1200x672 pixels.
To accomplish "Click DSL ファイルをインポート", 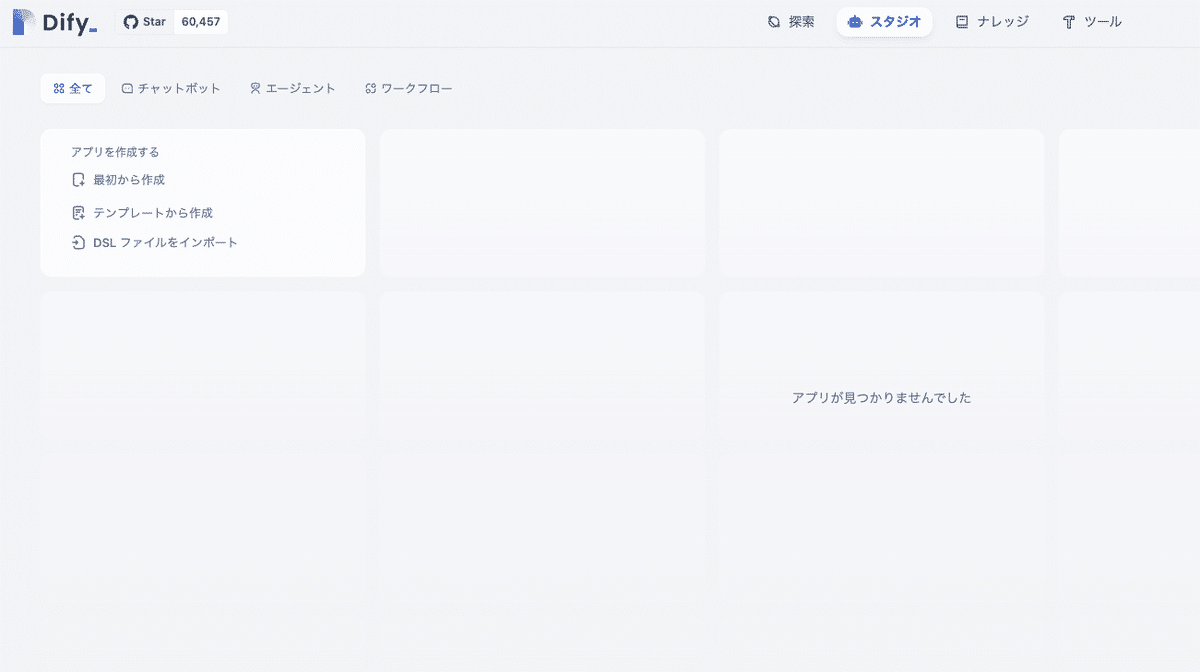I will [155, 242].
